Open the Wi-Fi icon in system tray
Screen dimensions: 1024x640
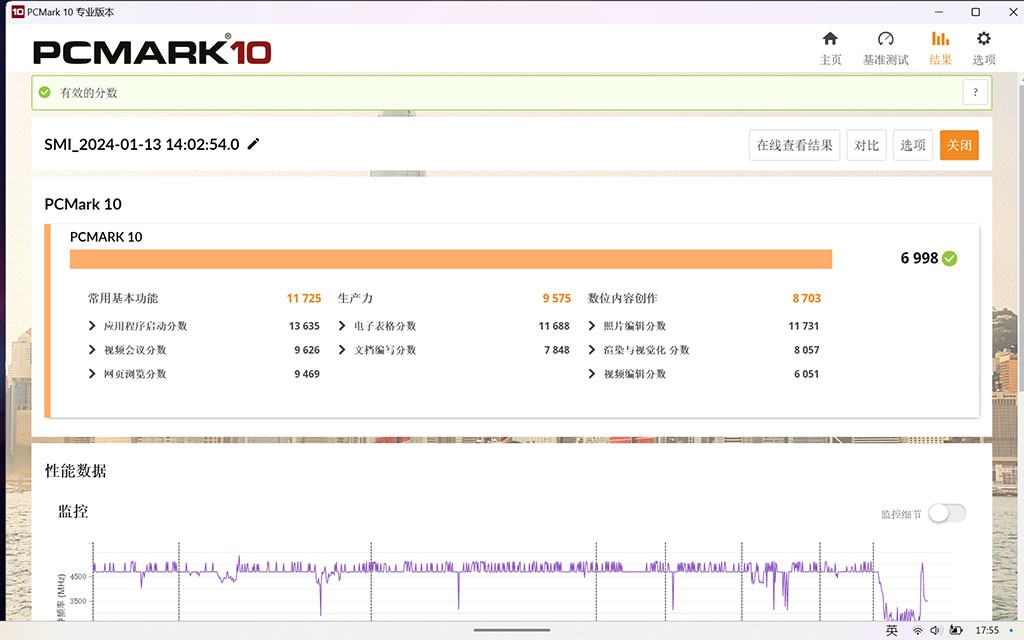click(918, 630)
